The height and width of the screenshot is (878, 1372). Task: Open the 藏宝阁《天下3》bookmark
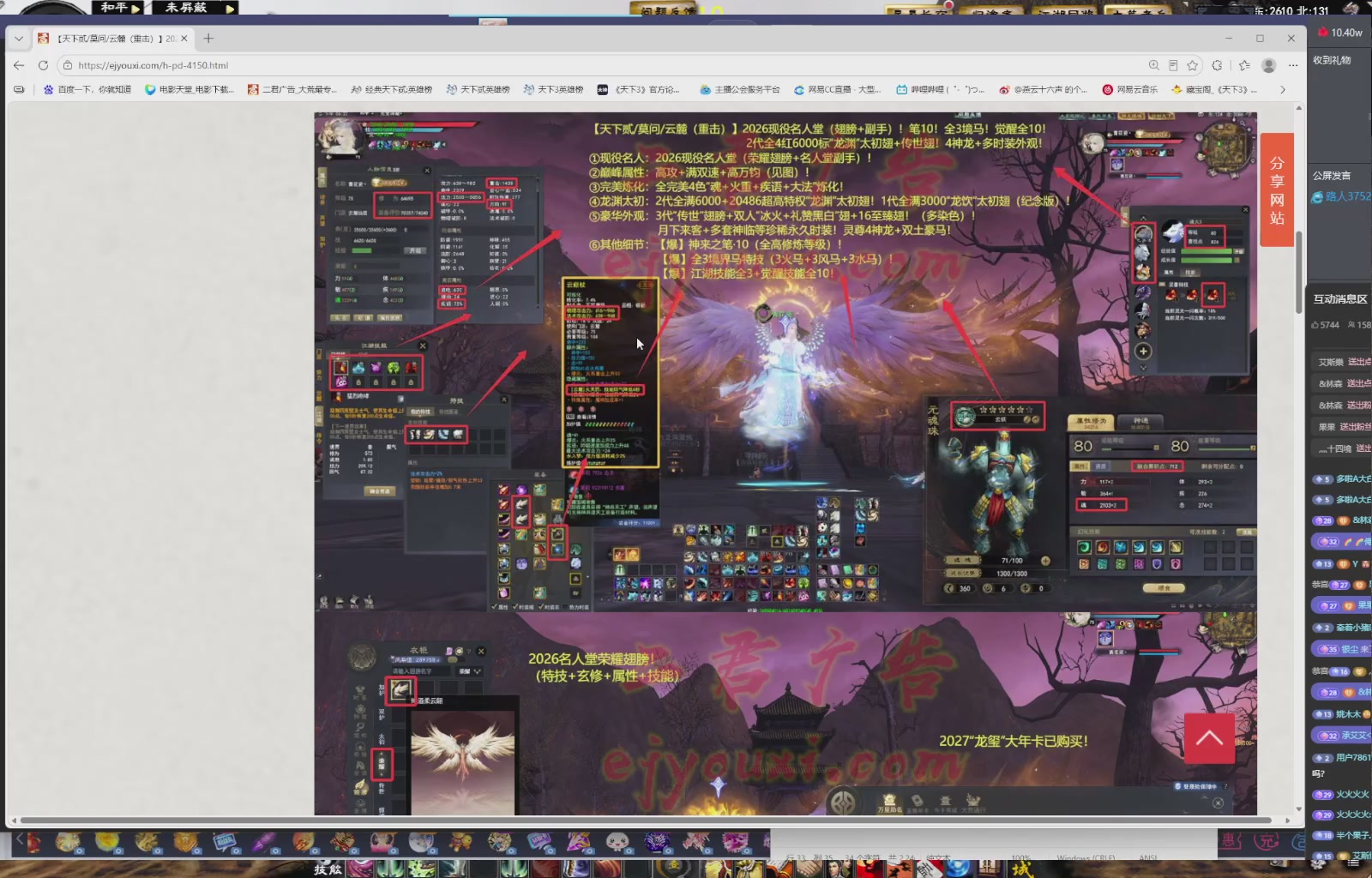[x=1215, y=89]
